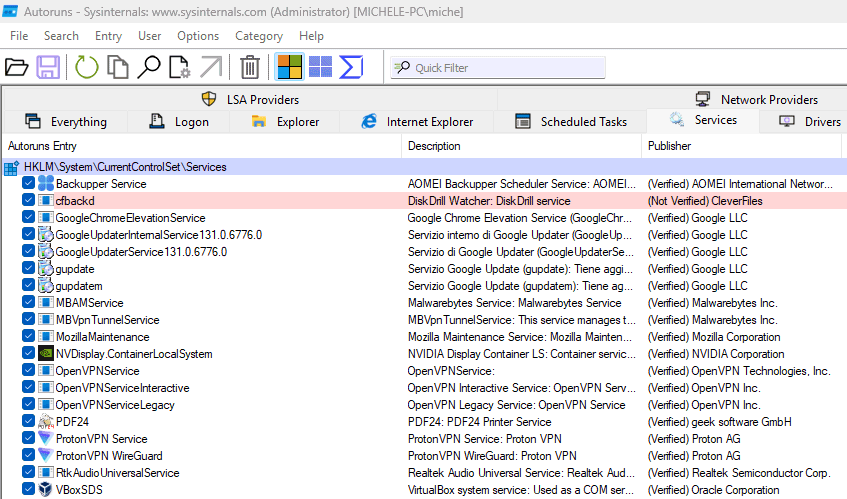
Task: Click "(Verified) Oracle Corporation" publisher cell
Action: tap(713, 490)
